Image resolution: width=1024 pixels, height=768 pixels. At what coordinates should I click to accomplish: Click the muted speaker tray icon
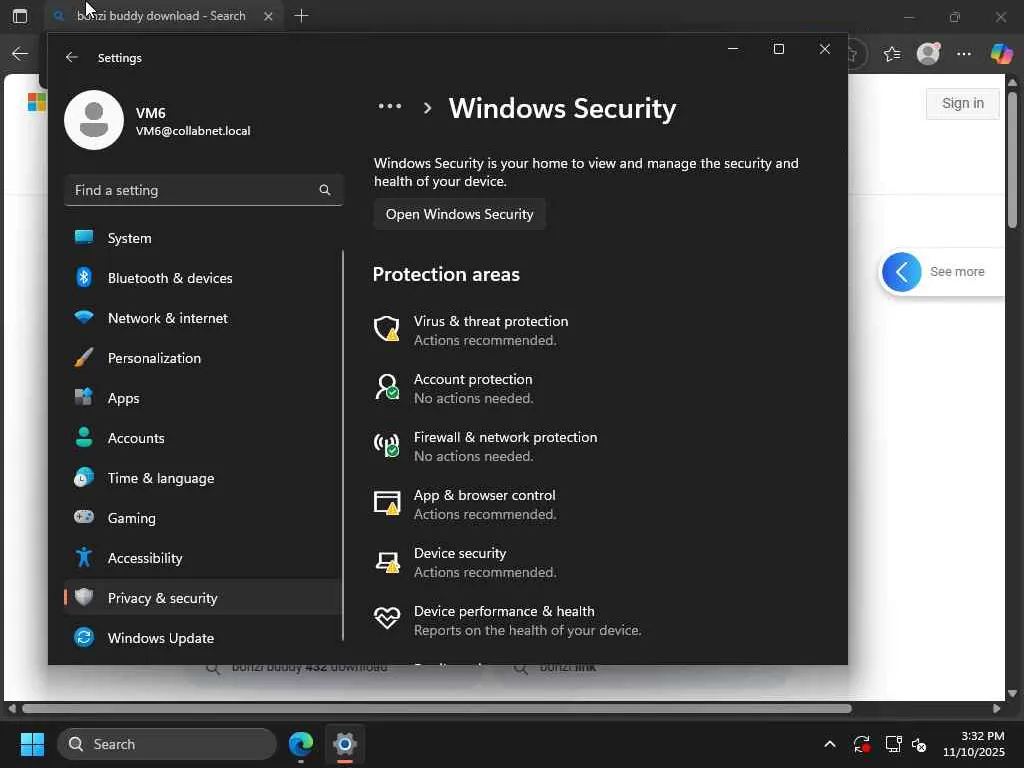pos(920,744)
